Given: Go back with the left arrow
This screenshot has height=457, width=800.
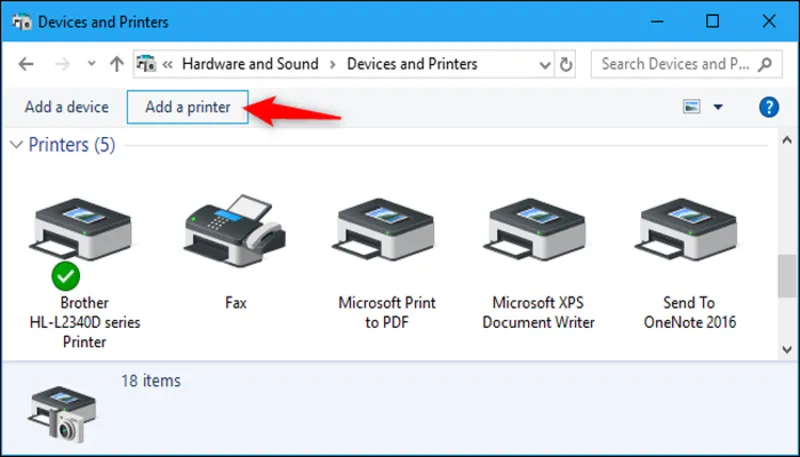Looking at the screenshot, I should 26,64.
